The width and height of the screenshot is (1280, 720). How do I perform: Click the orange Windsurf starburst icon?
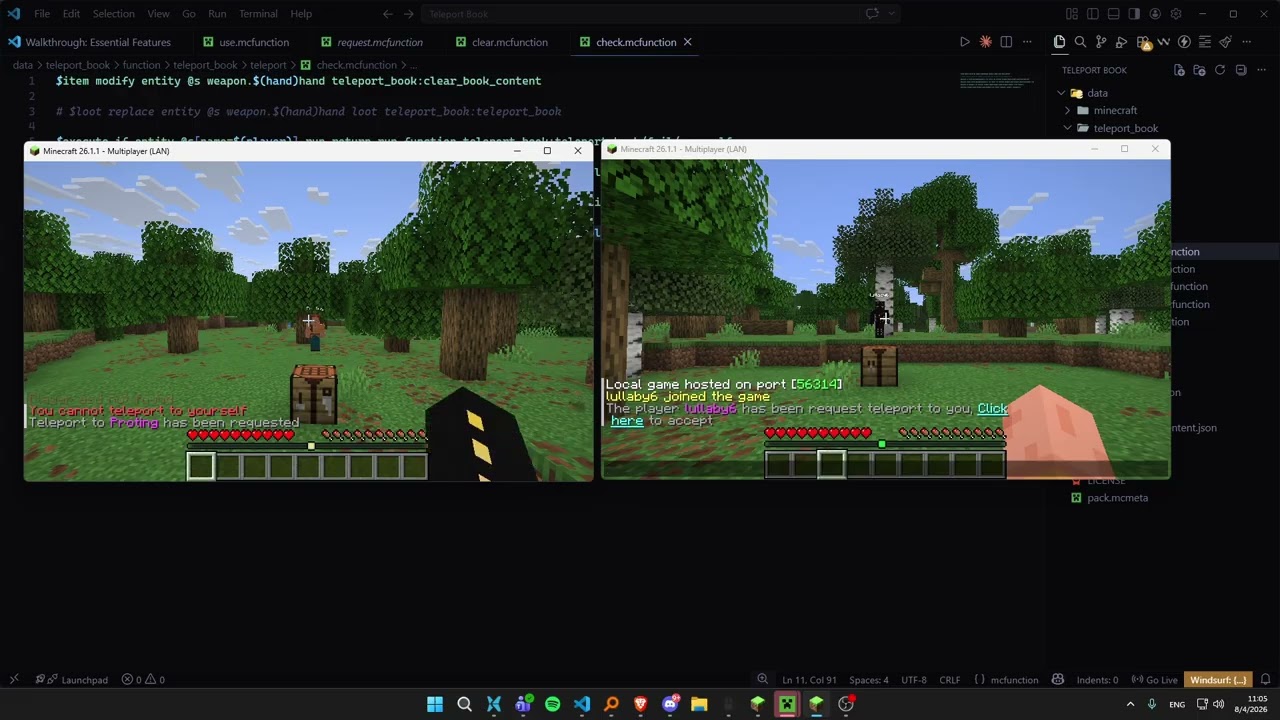point(985,42)
